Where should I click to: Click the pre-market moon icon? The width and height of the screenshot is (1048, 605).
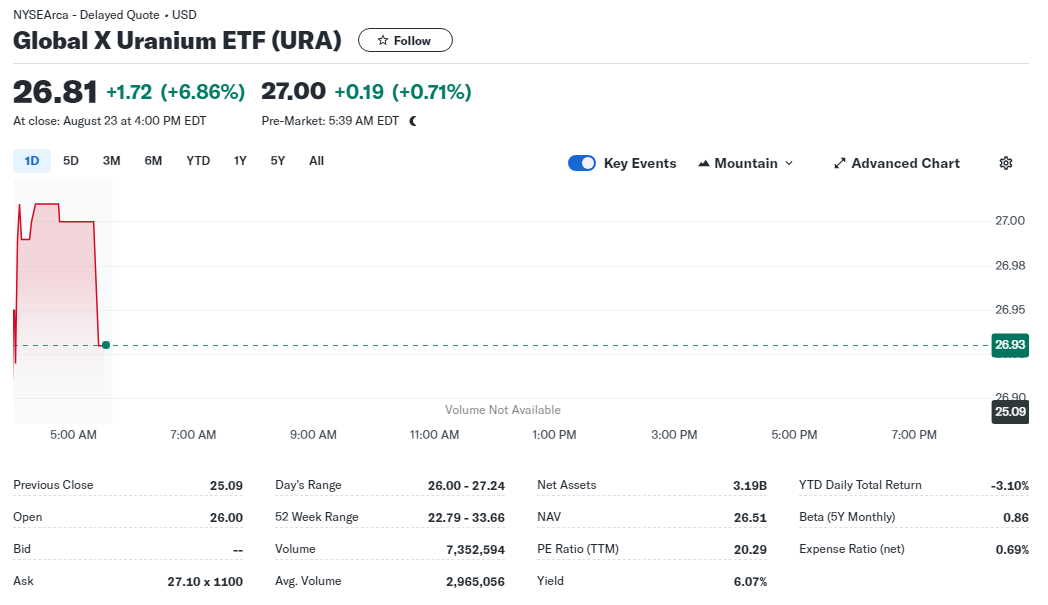[413, 121]
